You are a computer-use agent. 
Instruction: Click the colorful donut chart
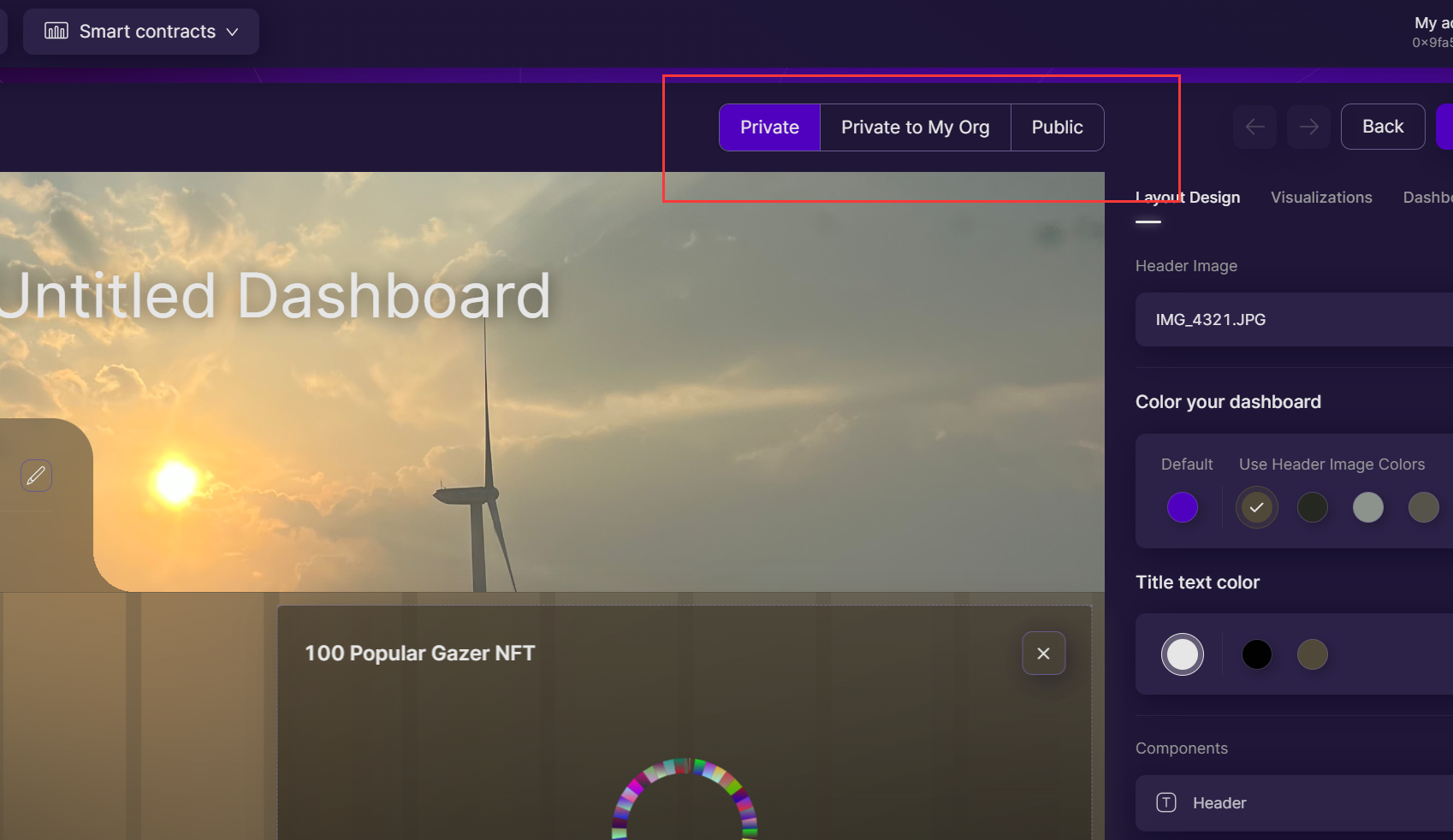tap(685, 799)
